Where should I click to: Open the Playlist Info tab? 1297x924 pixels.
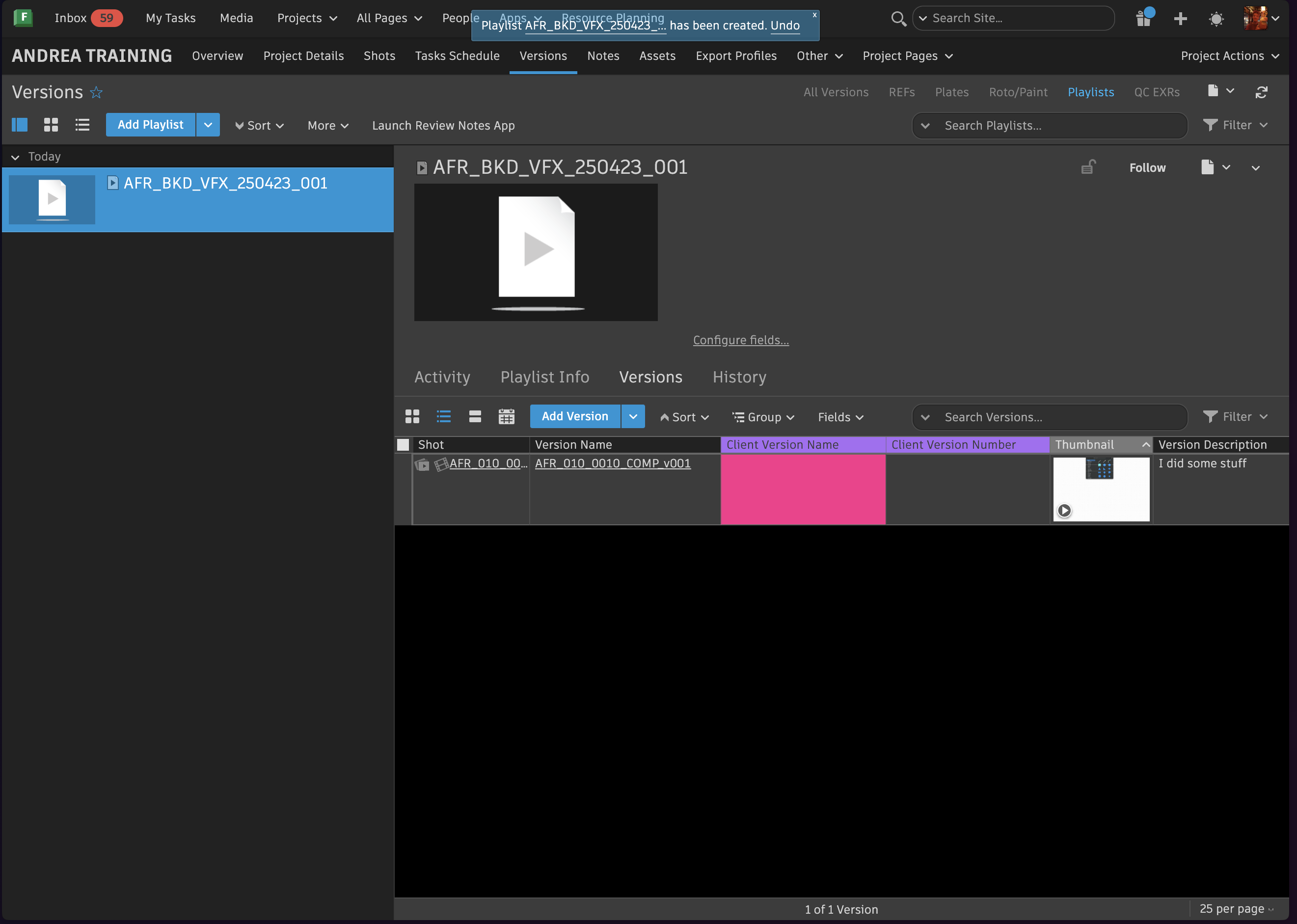544,377
